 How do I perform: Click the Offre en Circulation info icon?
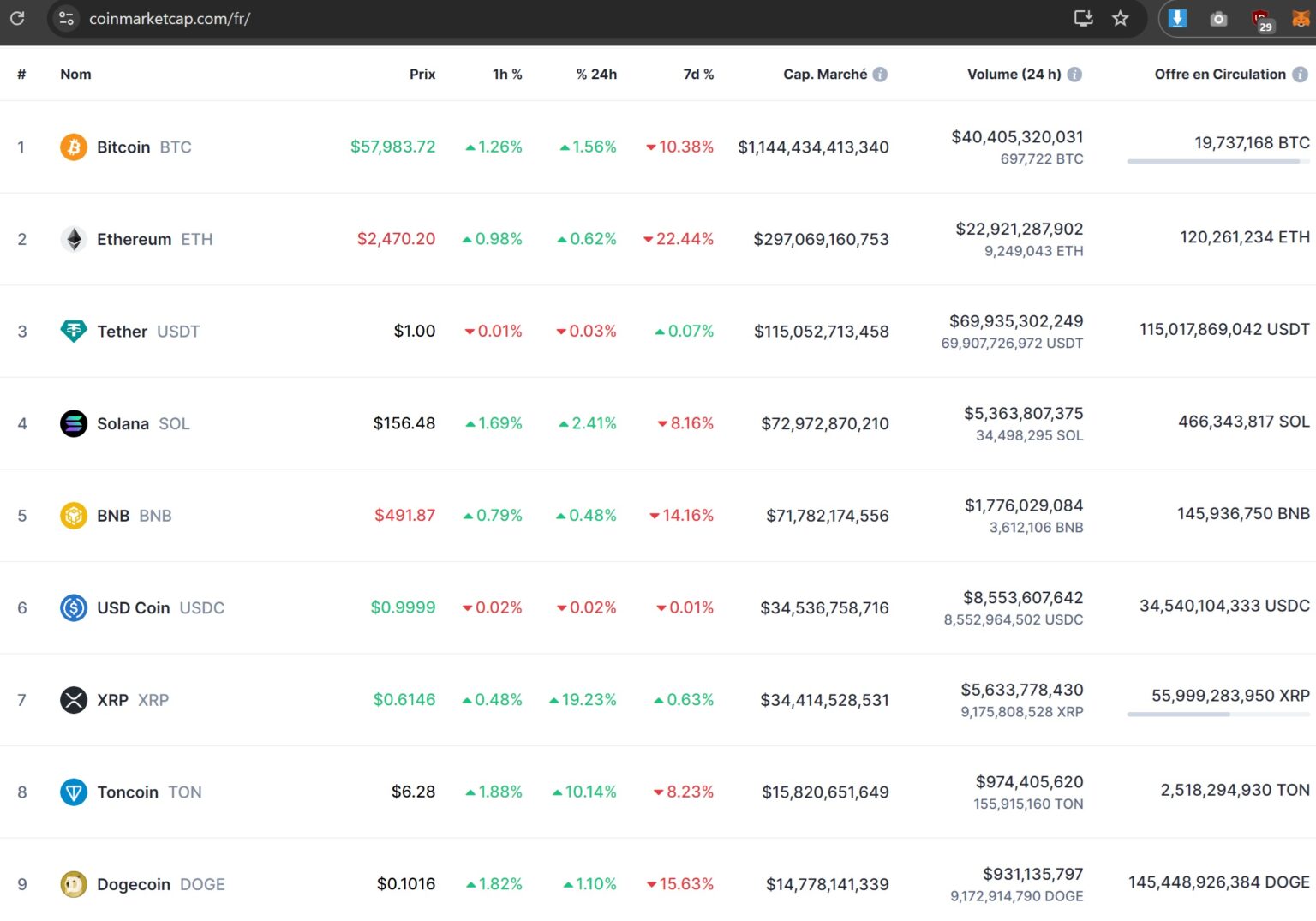[x=1300, y=75]
